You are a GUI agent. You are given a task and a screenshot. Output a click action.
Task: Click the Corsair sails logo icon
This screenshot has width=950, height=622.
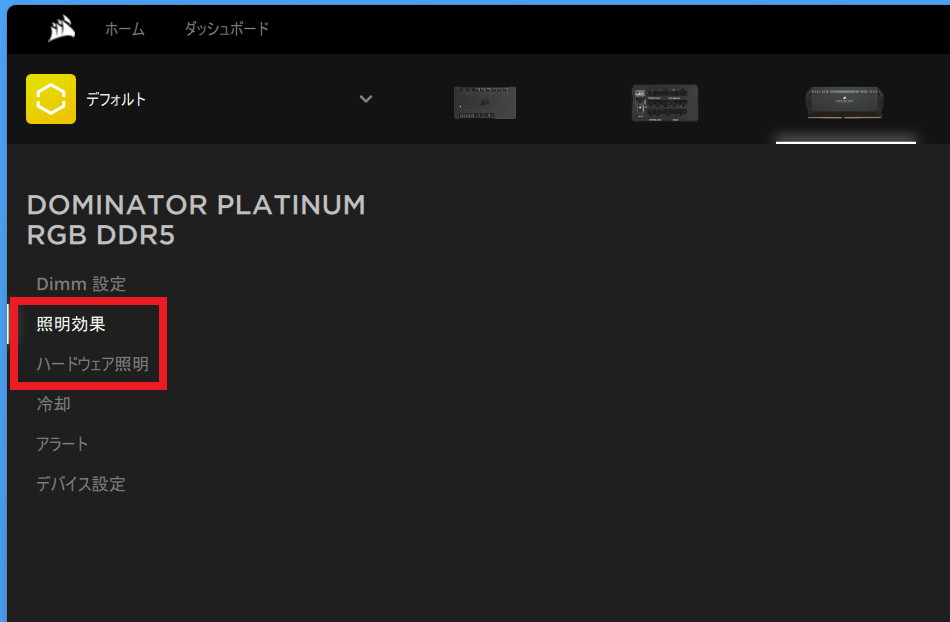(61, 28)
